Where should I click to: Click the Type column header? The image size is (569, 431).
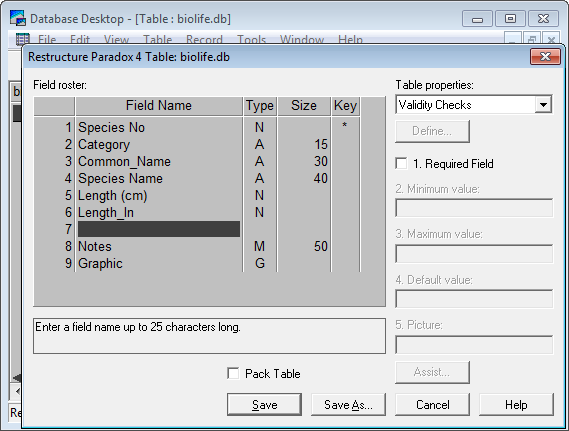pyautogui.click(x=259, y=106)
